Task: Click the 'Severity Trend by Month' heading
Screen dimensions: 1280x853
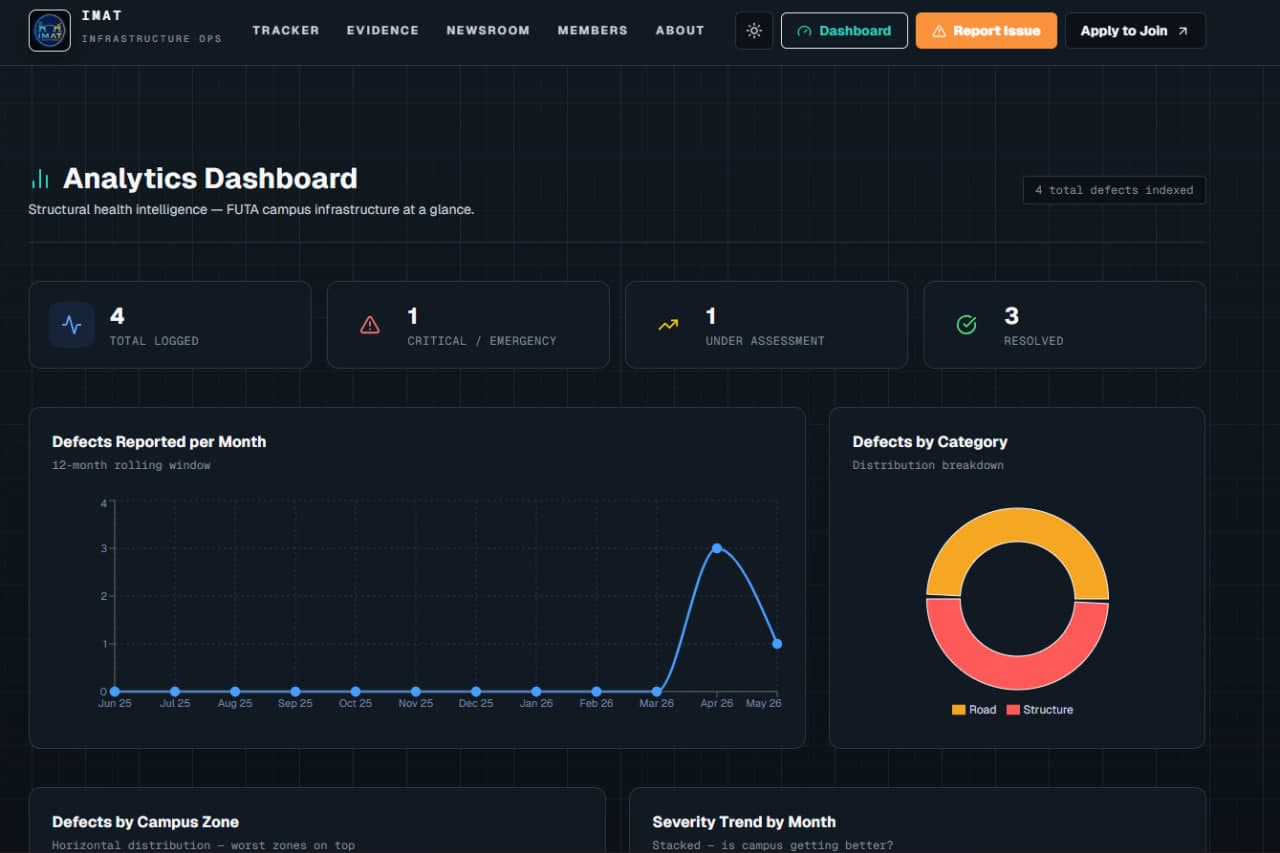Action: [744, 822]
